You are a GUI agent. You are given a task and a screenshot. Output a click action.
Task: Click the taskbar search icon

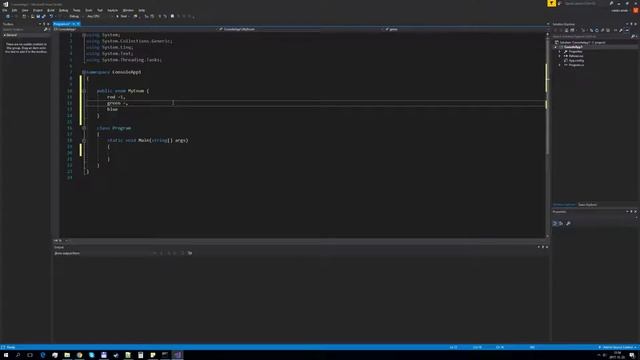coord(18,355)
